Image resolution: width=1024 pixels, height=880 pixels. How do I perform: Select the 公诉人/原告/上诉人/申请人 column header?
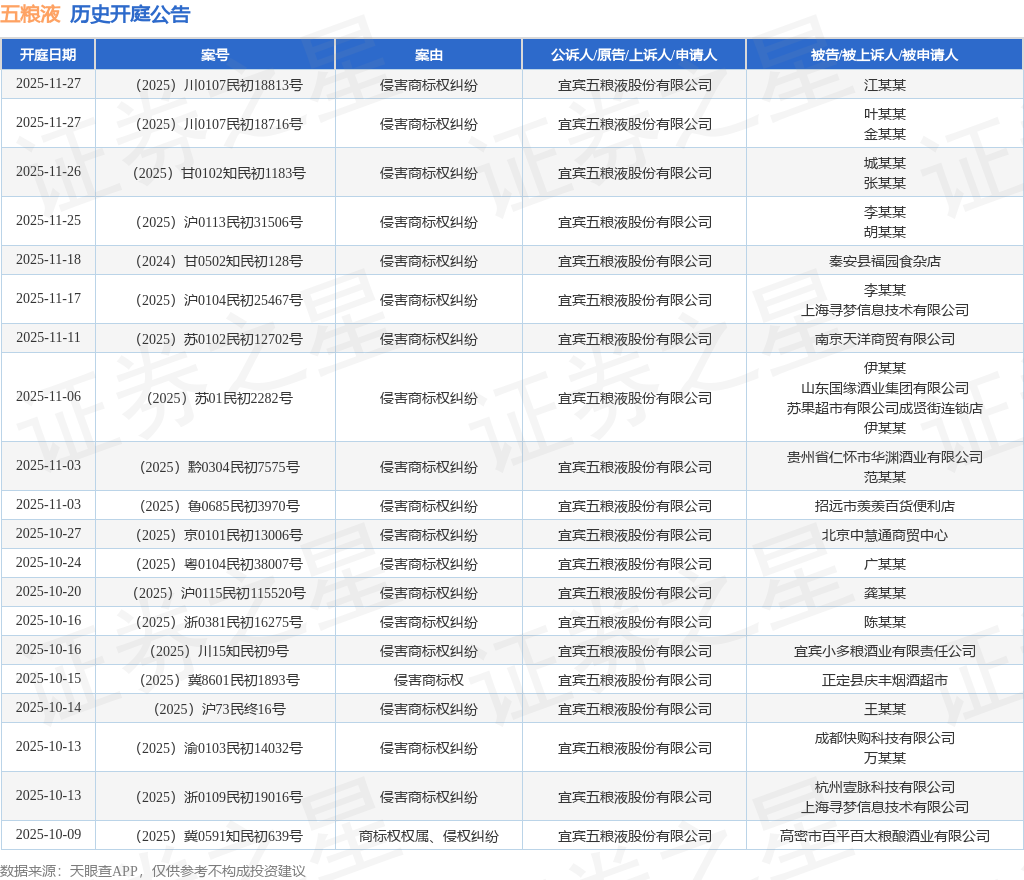[x=633, y=55]
